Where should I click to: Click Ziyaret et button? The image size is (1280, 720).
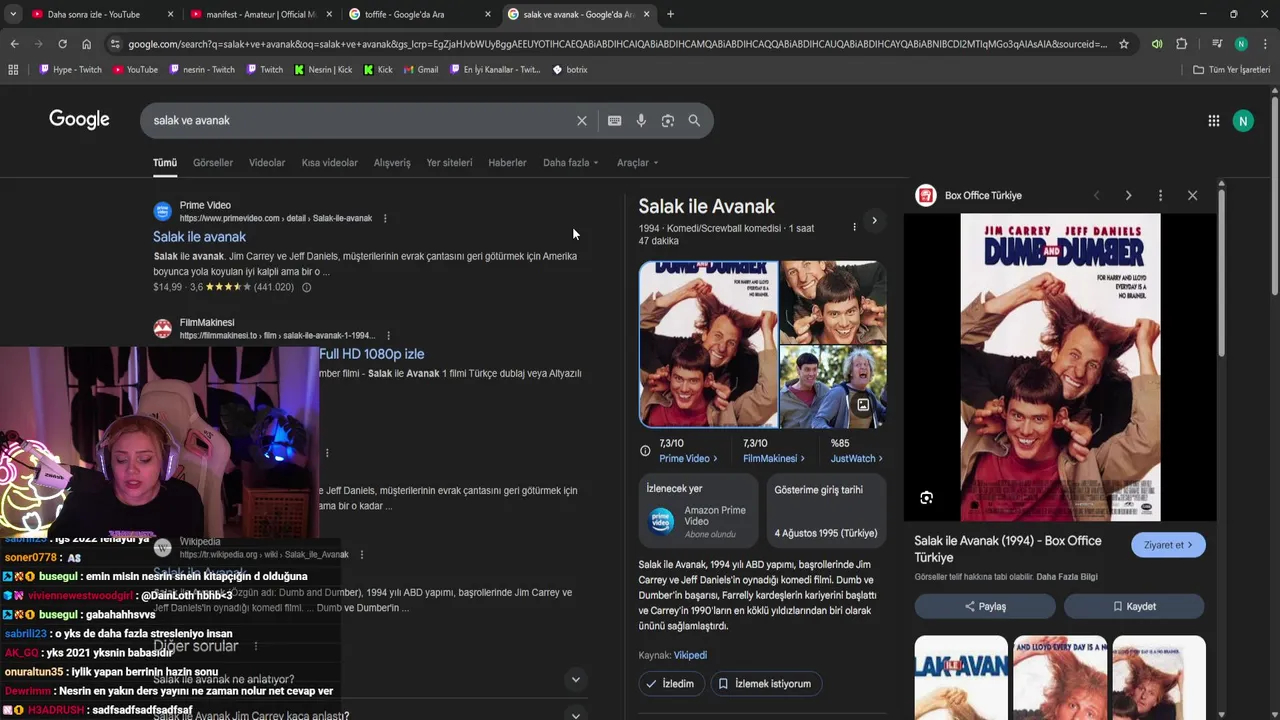1168,545
